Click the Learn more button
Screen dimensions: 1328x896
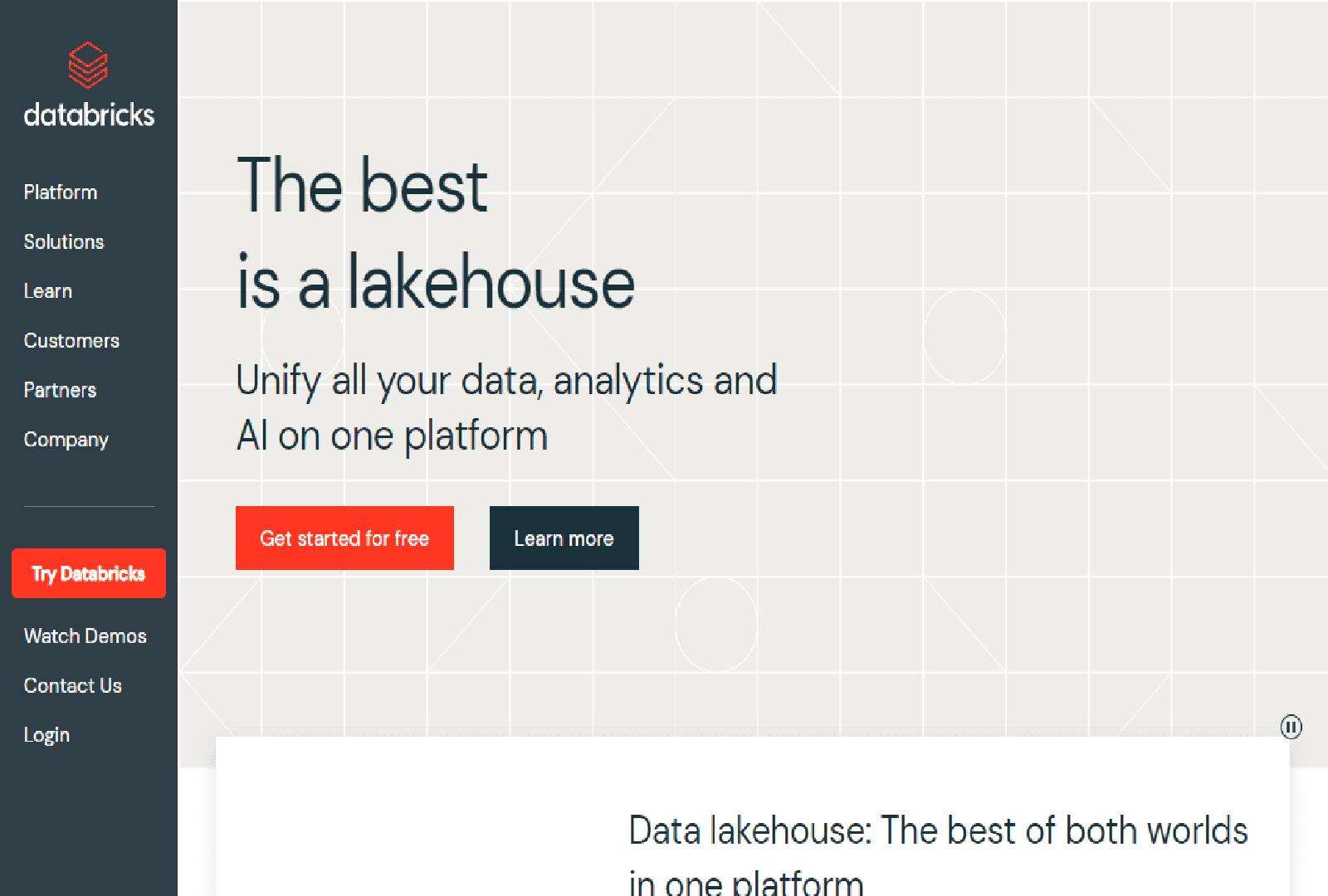pyautogui.click(x=564, y=538)
